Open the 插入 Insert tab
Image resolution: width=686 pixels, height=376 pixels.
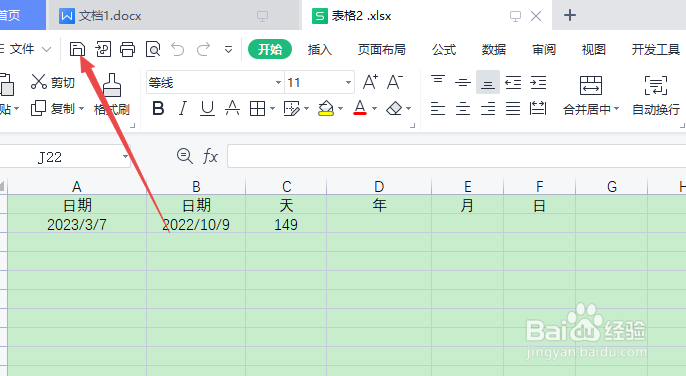tap(320, 49)
